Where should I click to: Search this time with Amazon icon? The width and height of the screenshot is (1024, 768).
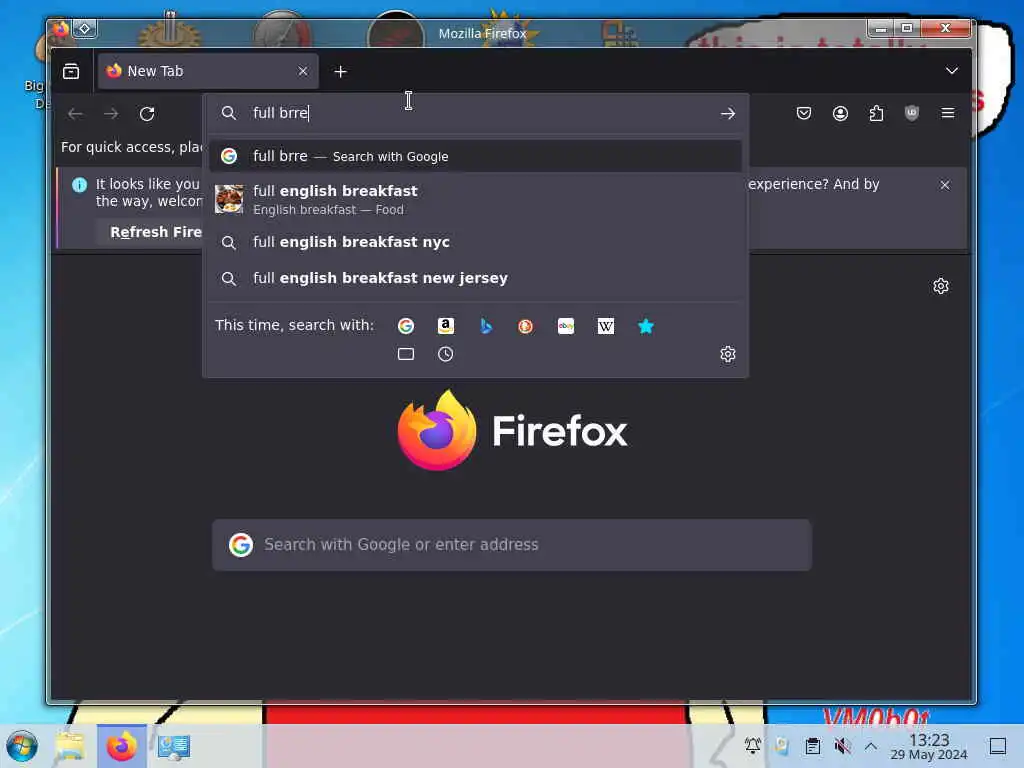(x=445, y=326)
